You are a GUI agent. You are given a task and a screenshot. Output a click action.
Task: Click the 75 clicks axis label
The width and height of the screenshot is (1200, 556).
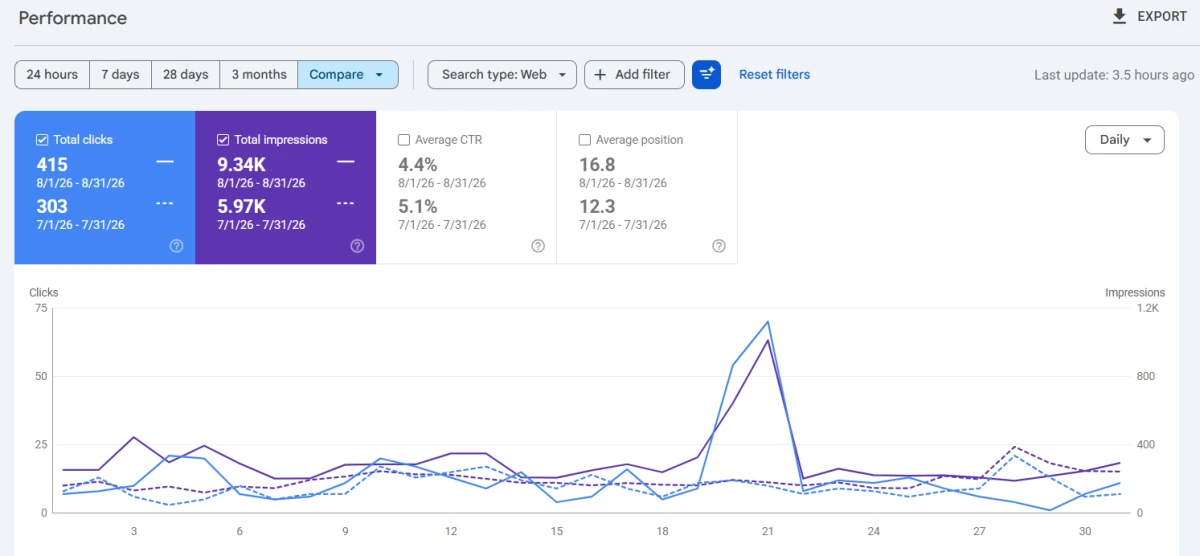click(41, 308)
